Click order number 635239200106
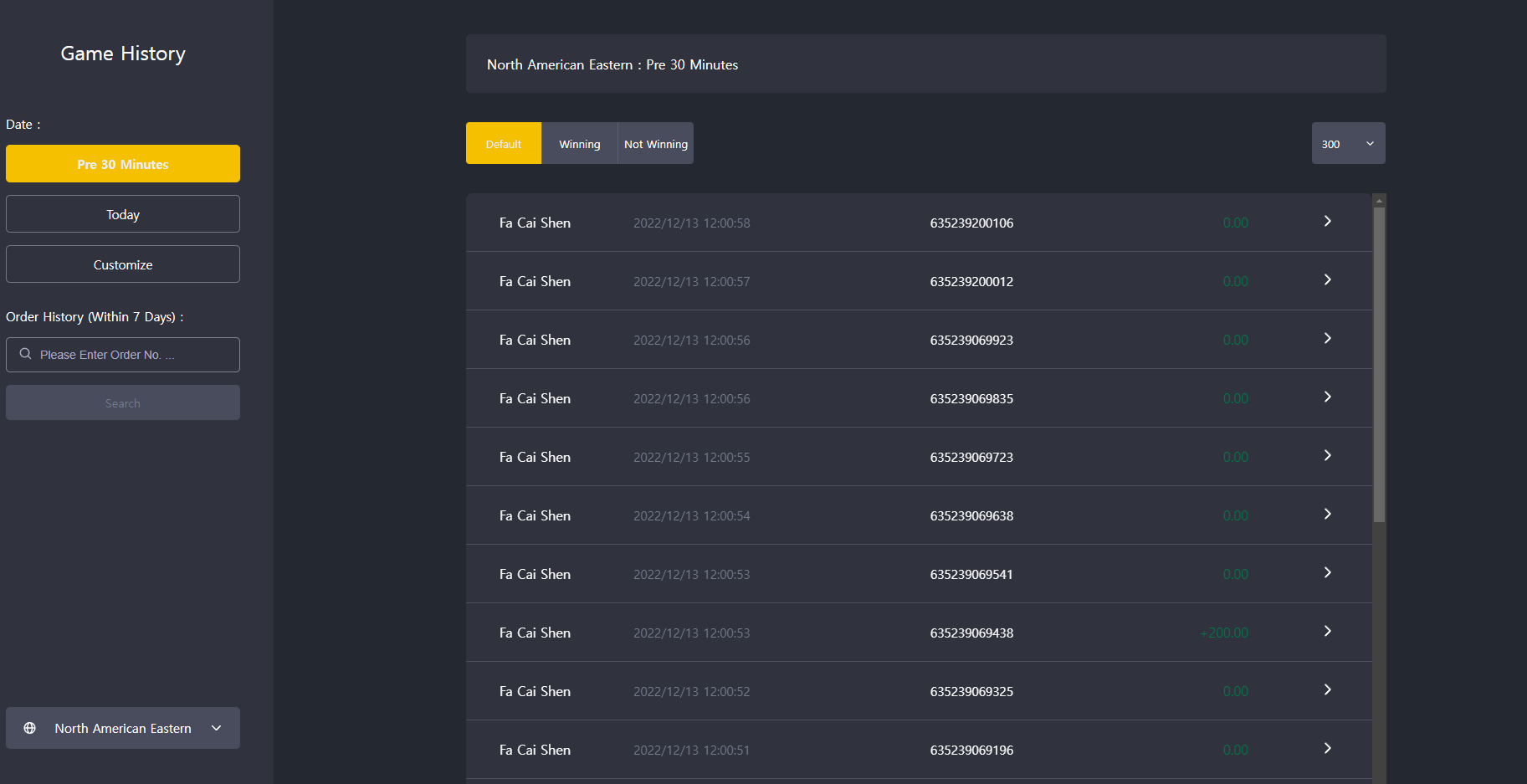Screen dimensions: 1527x784 pyautogui.click(x=971, y=223)
